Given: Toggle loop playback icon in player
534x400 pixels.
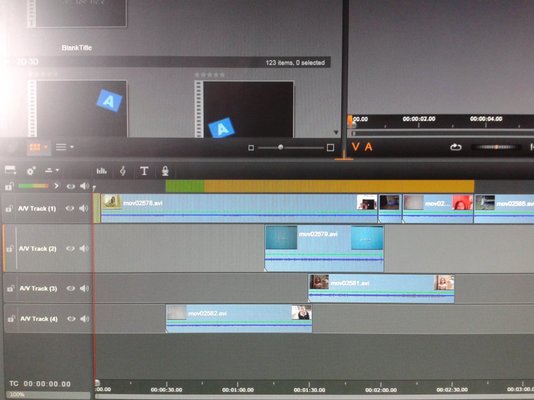Looking at the screenshot, I should pos(455,147).
